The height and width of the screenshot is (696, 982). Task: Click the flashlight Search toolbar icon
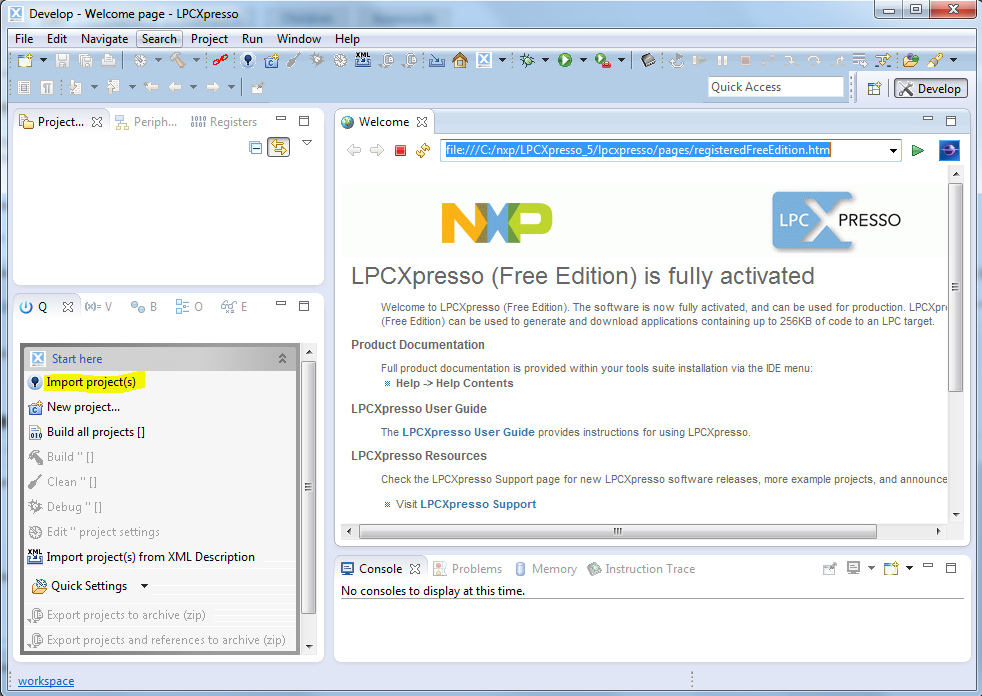pos(935,60)
